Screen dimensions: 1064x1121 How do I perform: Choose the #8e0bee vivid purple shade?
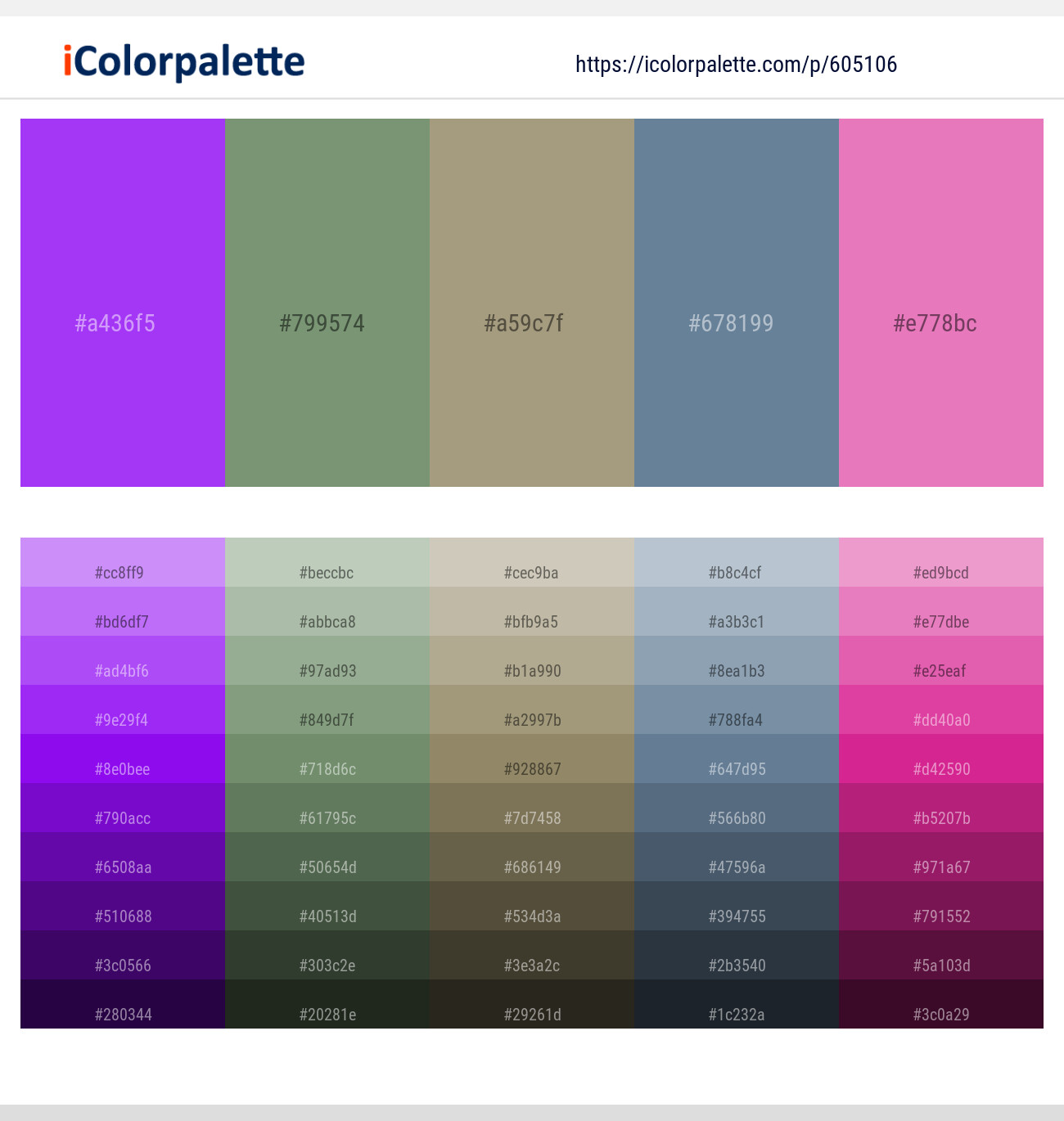tap(123, 759)
